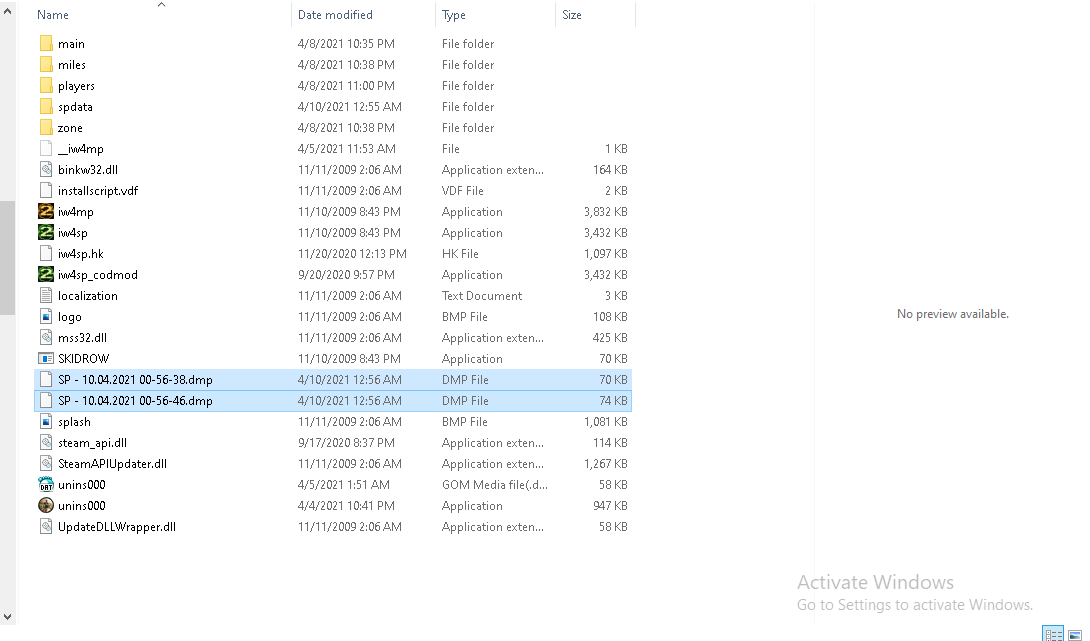The image size is (1090, 641).
Task: Select the logo BMP file icon
Action: (x=46, y=316)
